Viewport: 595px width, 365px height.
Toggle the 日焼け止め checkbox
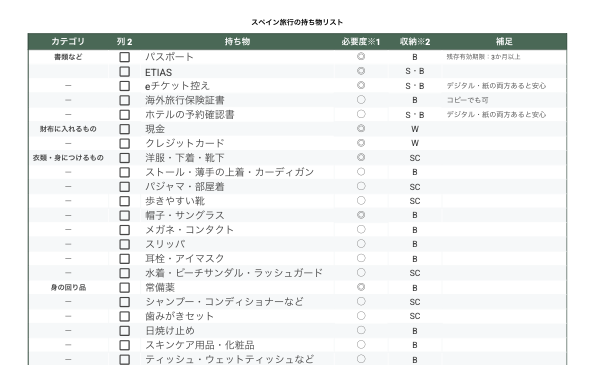124,331
